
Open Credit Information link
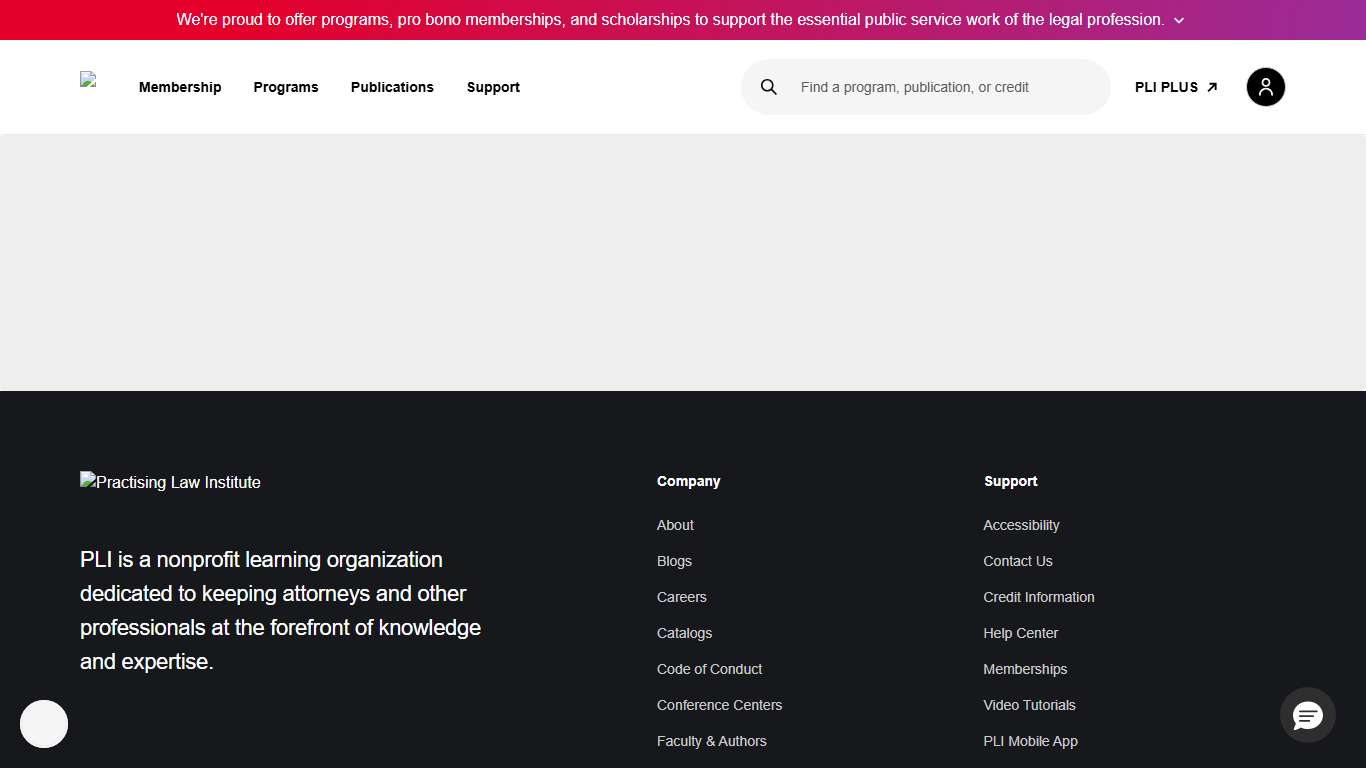(x=1038, y=597)
